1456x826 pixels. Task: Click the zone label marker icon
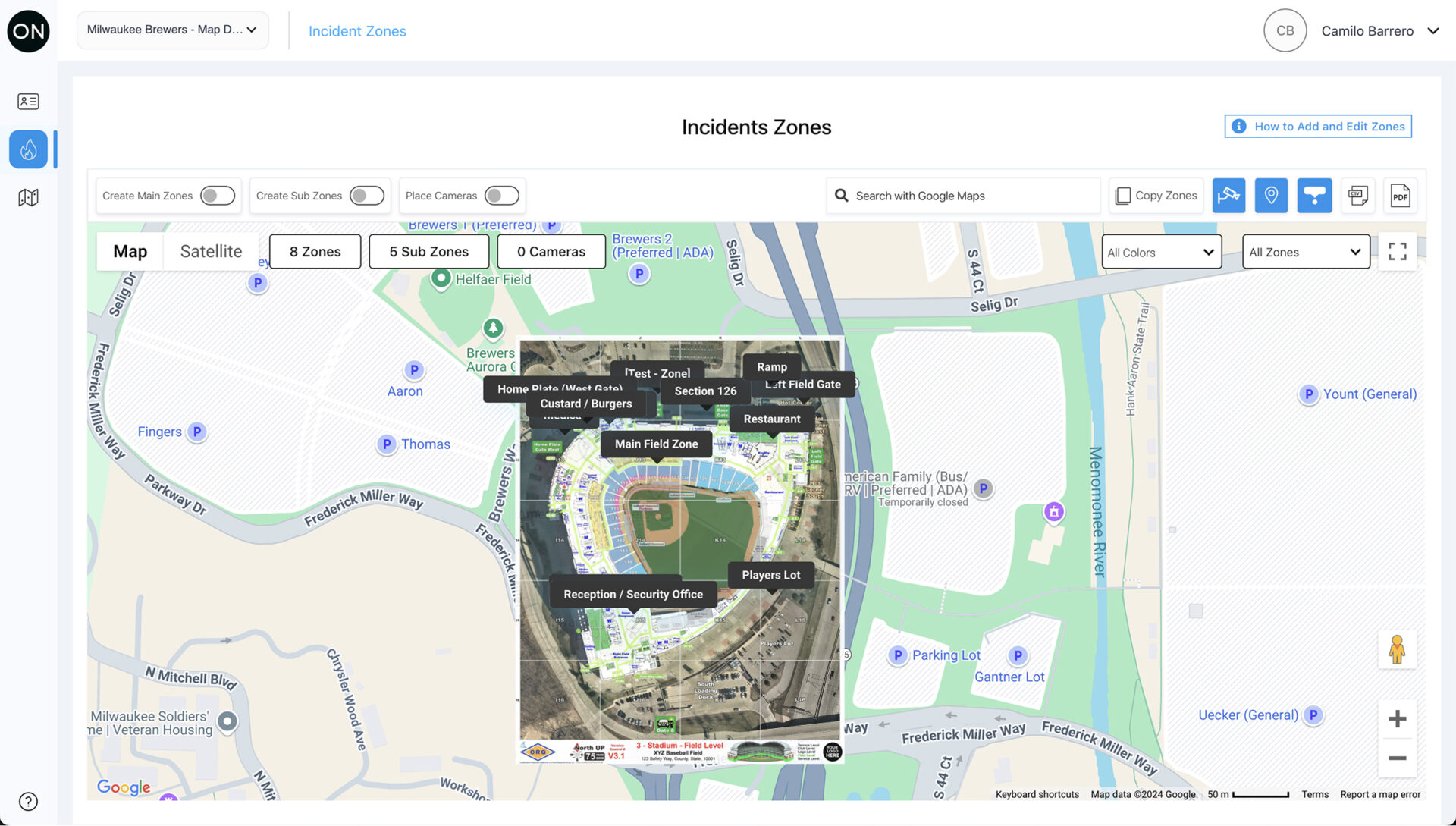tap(1314, 196)
